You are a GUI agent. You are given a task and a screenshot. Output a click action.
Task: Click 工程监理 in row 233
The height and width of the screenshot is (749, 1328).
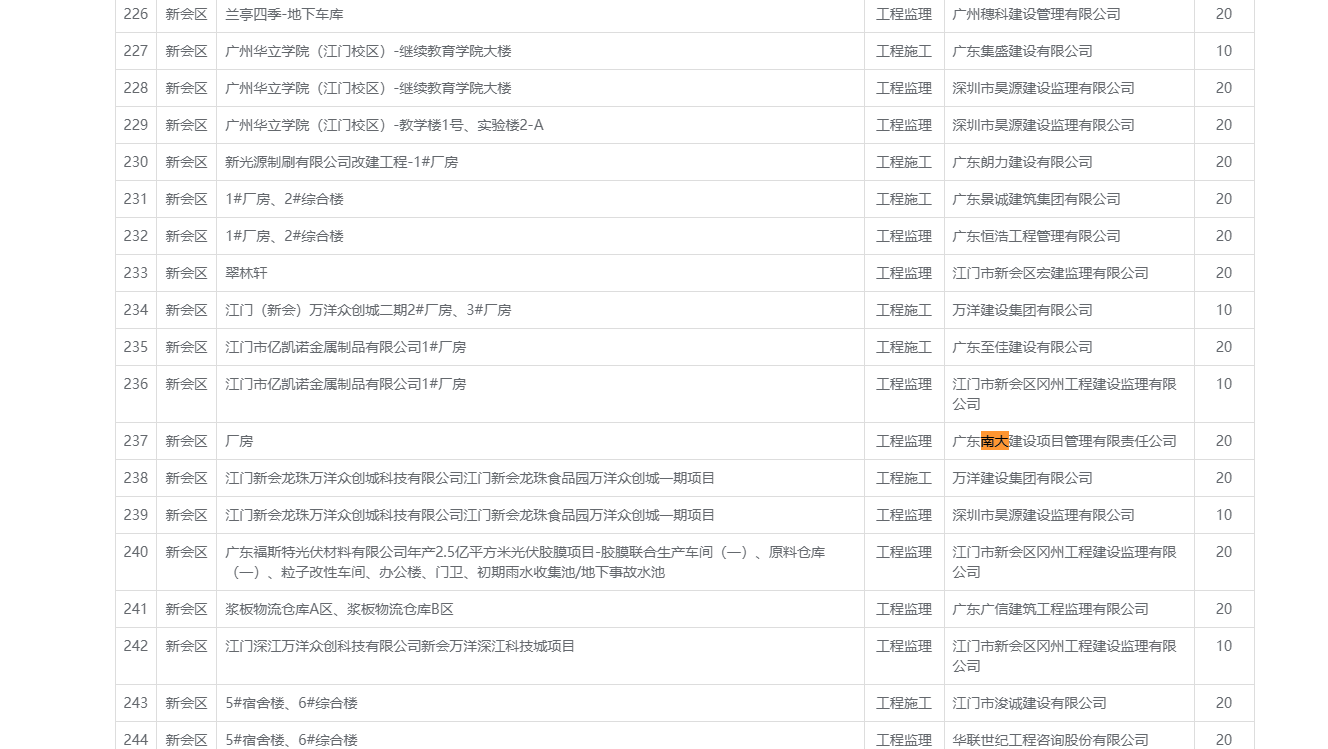904,273
